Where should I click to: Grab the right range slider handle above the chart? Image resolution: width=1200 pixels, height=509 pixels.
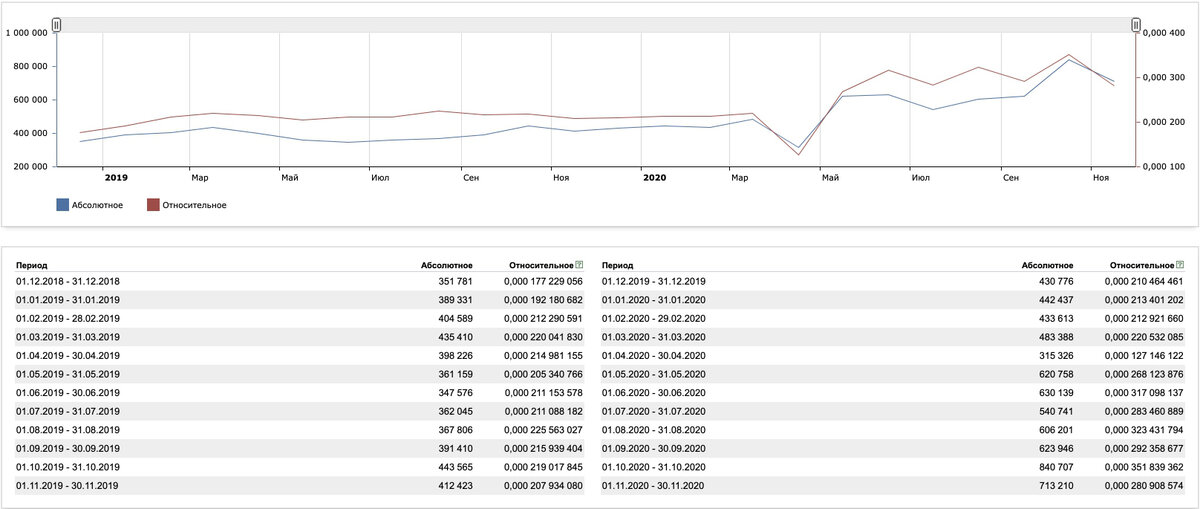(x=1136, y=24)
